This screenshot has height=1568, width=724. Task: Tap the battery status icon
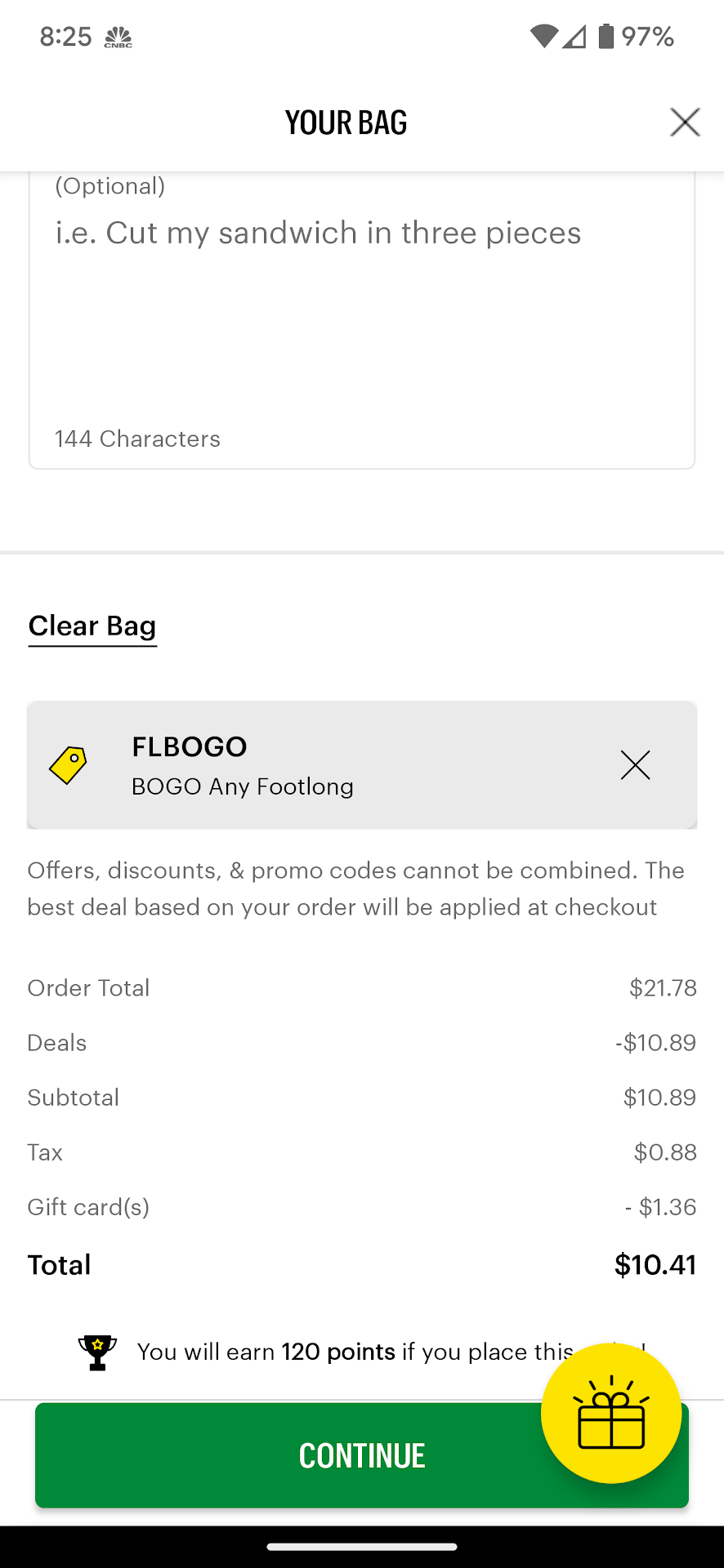coord(606,37)
